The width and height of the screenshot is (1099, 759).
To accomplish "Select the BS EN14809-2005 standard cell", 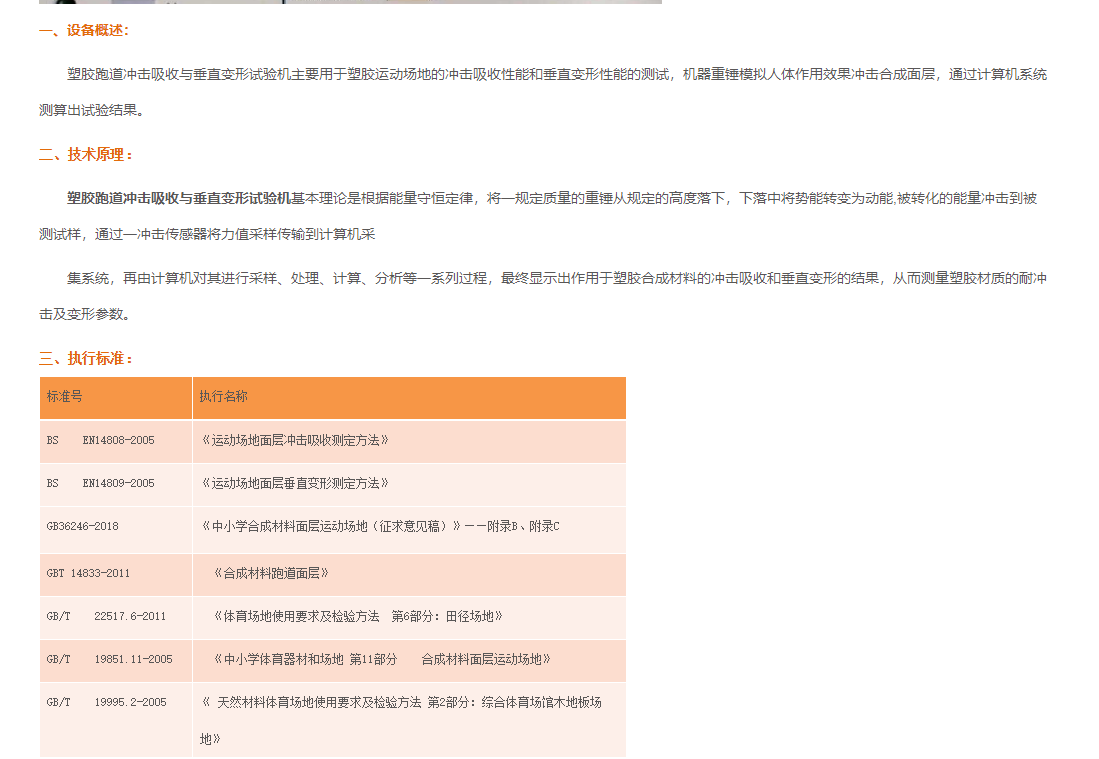I will 101,483.
